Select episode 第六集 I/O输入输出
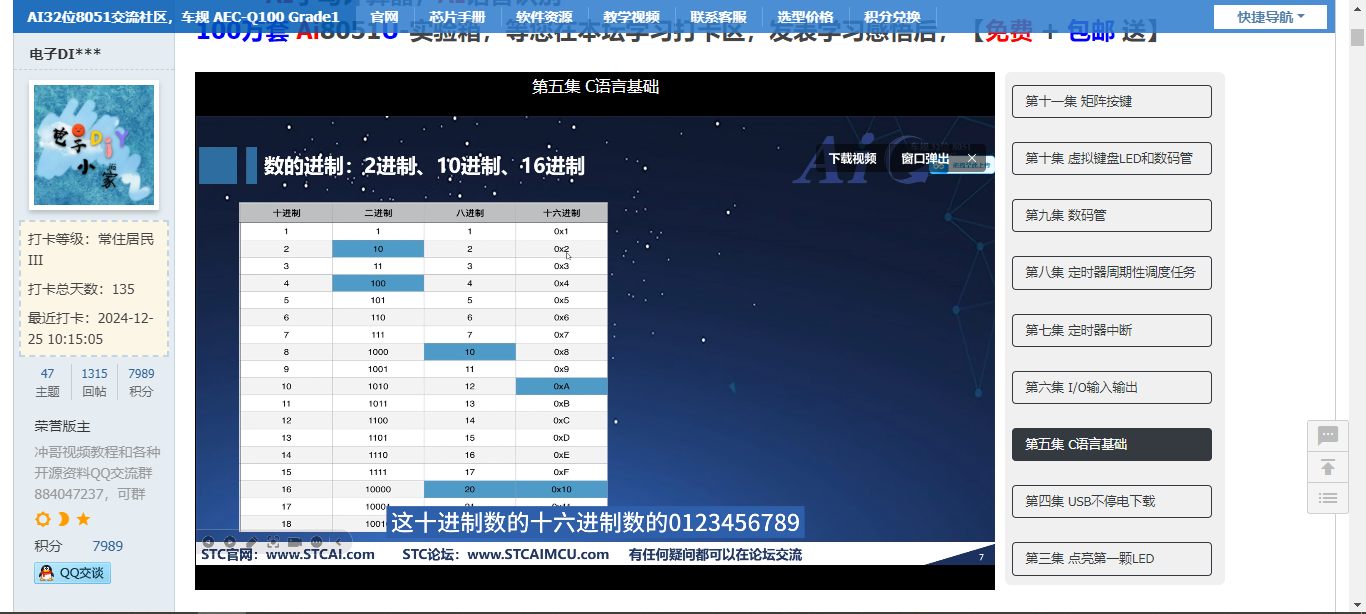 (x=1112, y=387)
